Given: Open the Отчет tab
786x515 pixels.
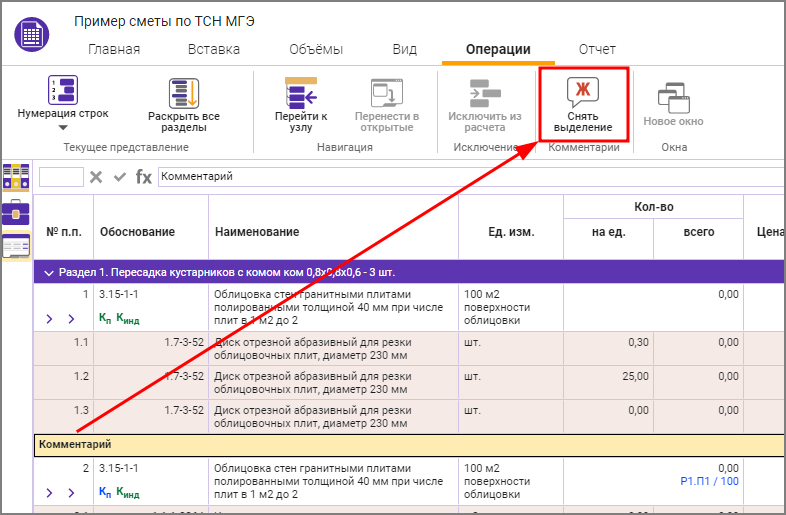Looking at the screenshot, I should (x=597, y=50).
